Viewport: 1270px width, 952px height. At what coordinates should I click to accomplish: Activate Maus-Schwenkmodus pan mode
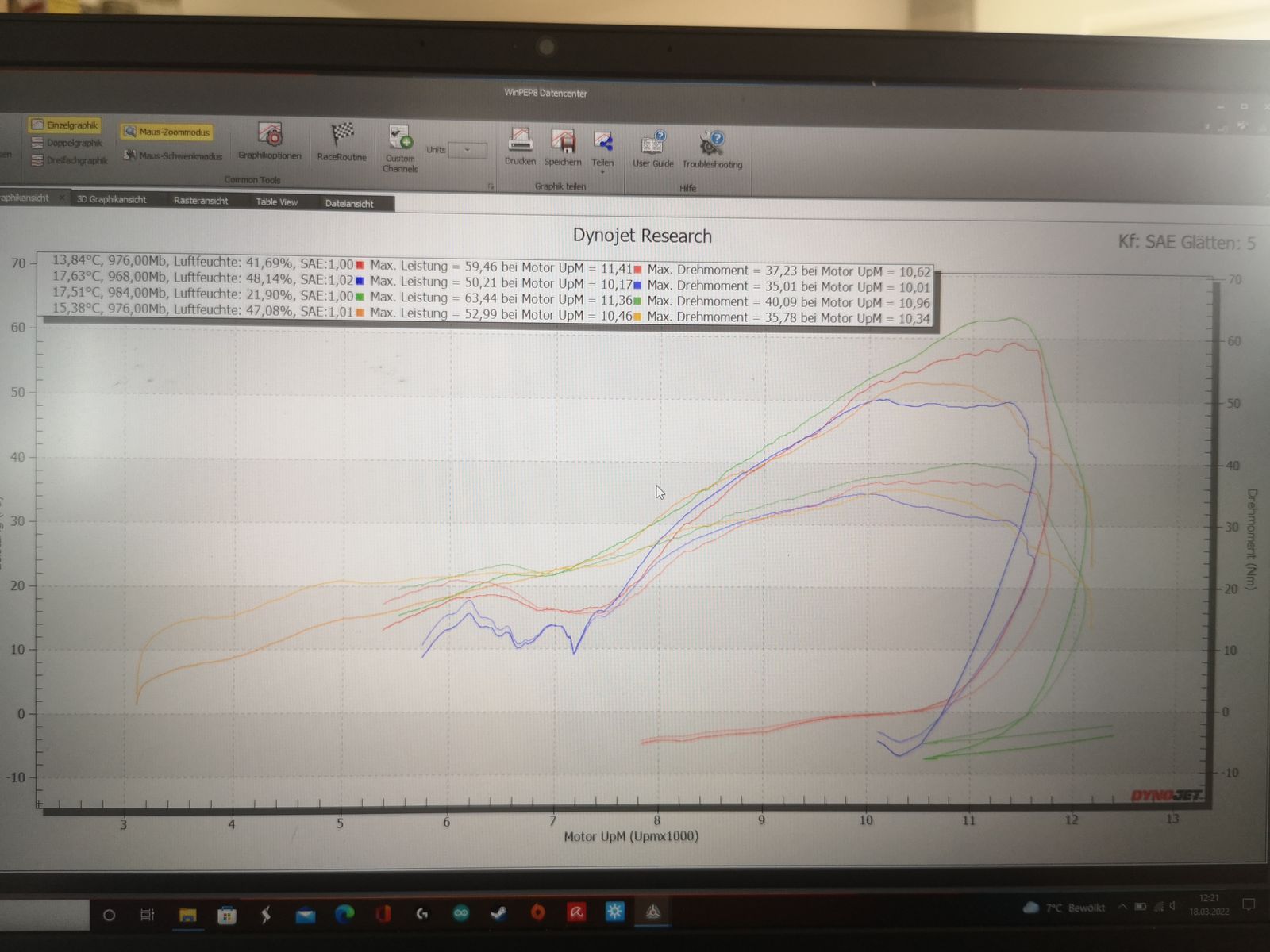[x=173, y=155]
